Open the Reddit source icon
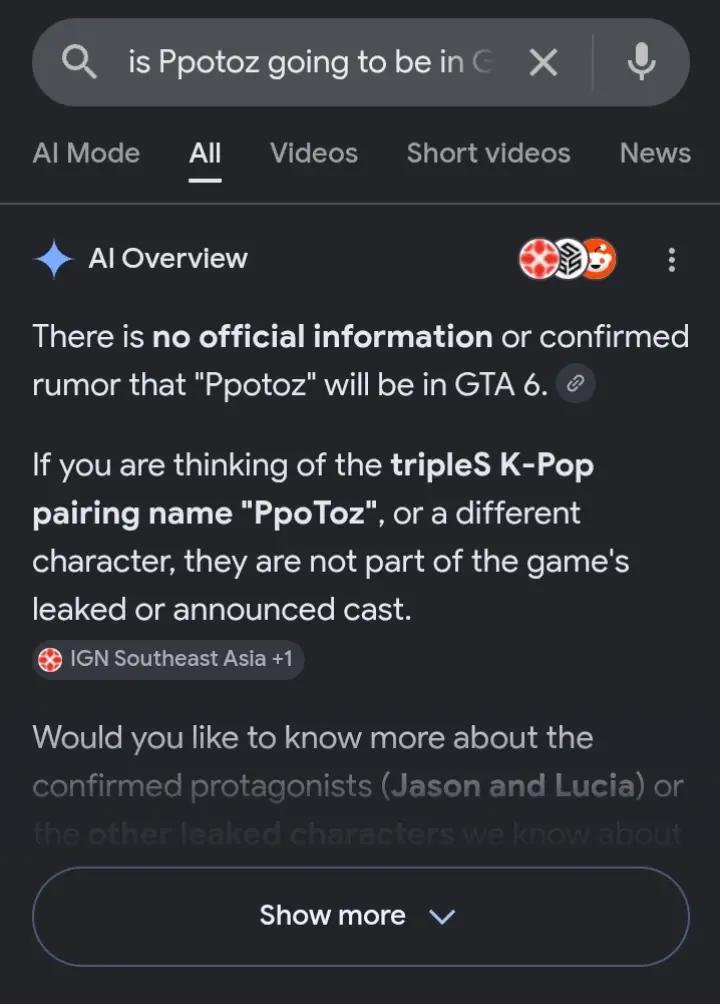The width and height of the screenshot is (720, 1004). [x=600, y=259]
